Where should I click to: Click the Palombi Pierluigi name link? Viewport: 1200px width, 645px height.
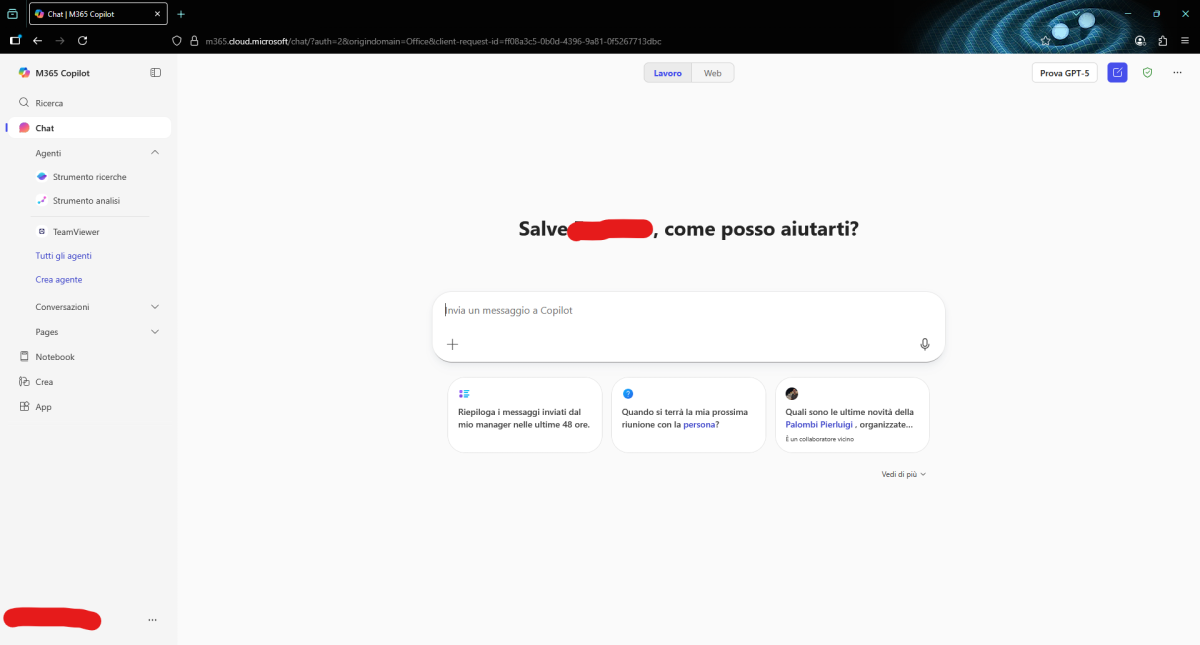pos(820,424)
